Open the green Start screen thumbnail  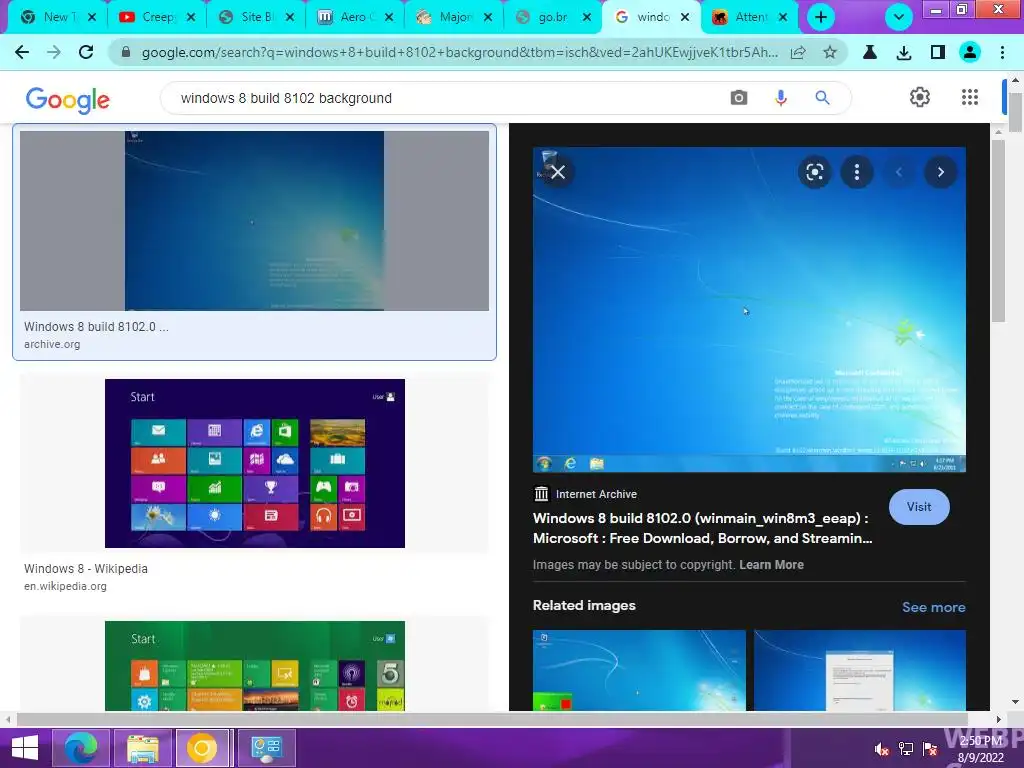pos(255,665)
